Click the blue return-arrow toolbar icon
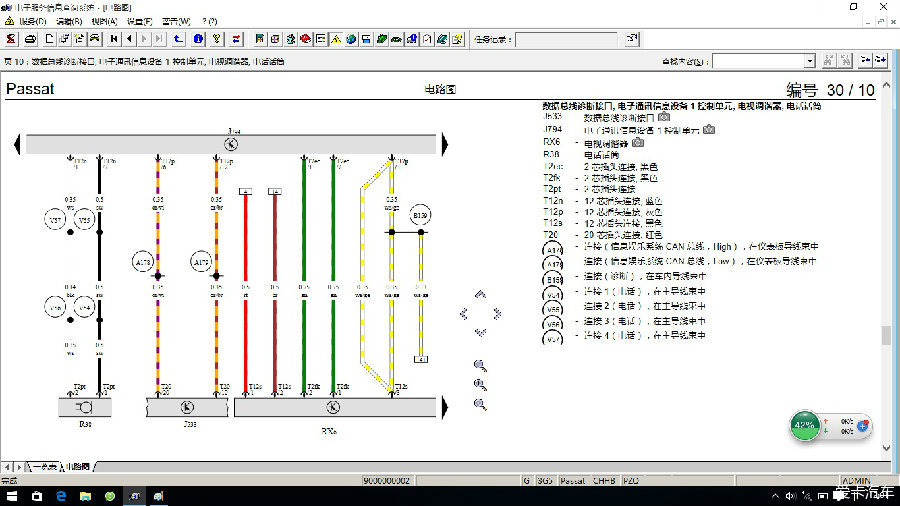The image size is (900, 506). point(179,39)
